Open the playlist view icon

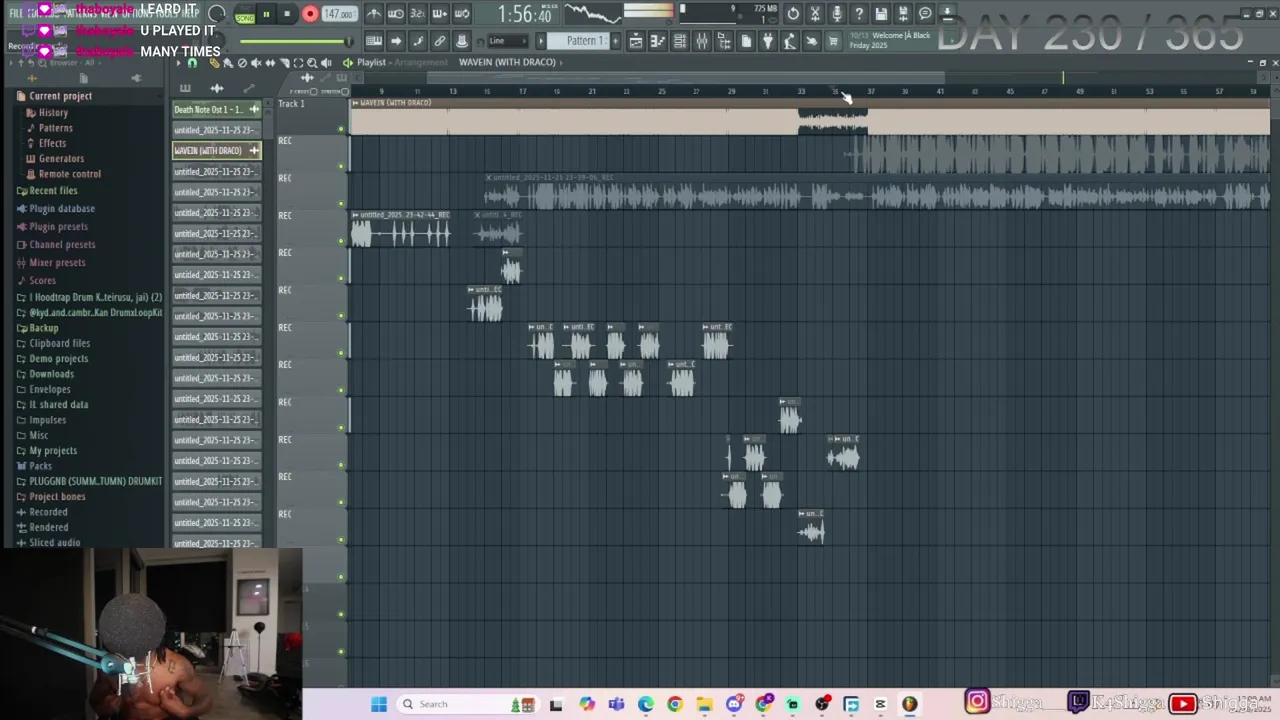point(636,41)
